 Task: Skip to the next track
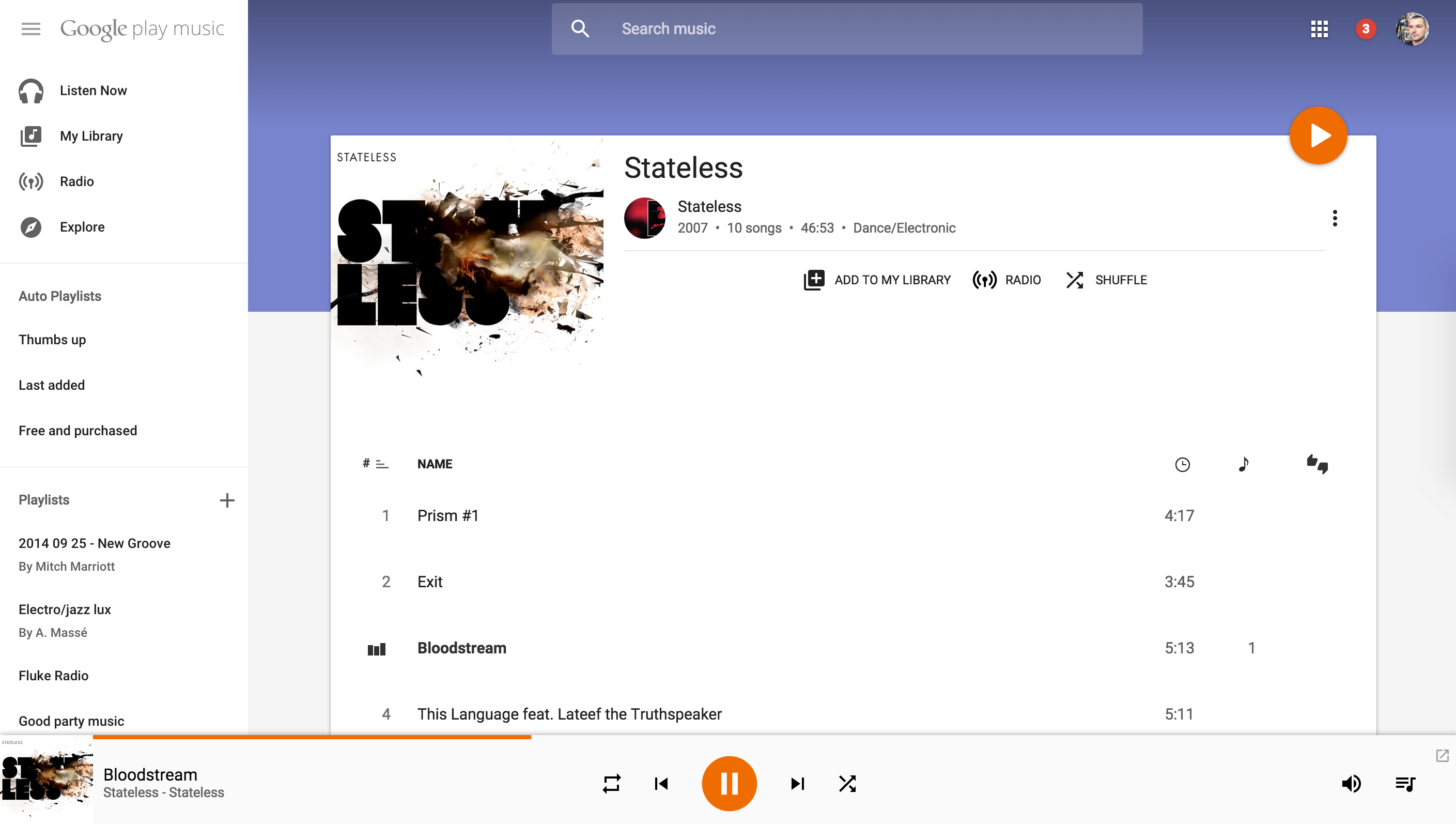click(797, 783)
